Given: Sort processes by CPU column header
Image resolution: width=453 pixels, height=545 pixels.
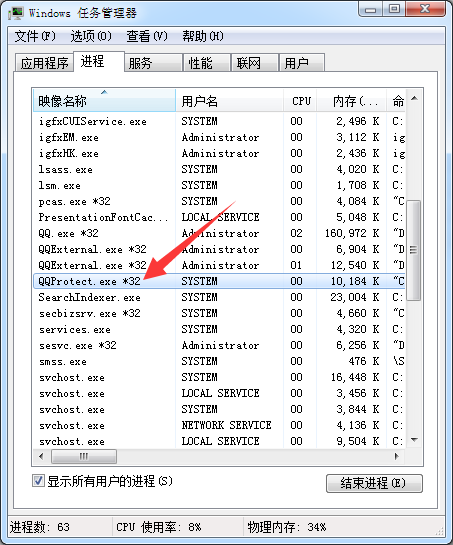Looking at the screenshot, I should click(x=300, y=100).
